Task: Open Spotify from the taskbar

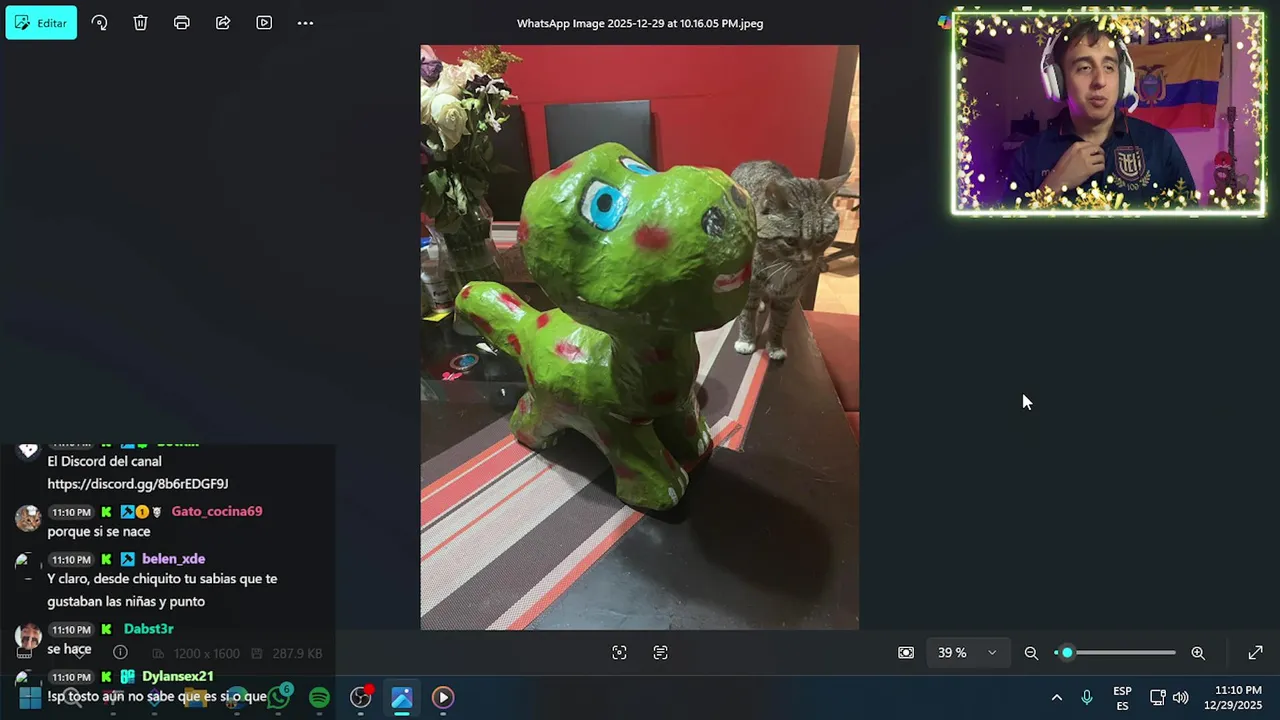Action: point(319,697)
